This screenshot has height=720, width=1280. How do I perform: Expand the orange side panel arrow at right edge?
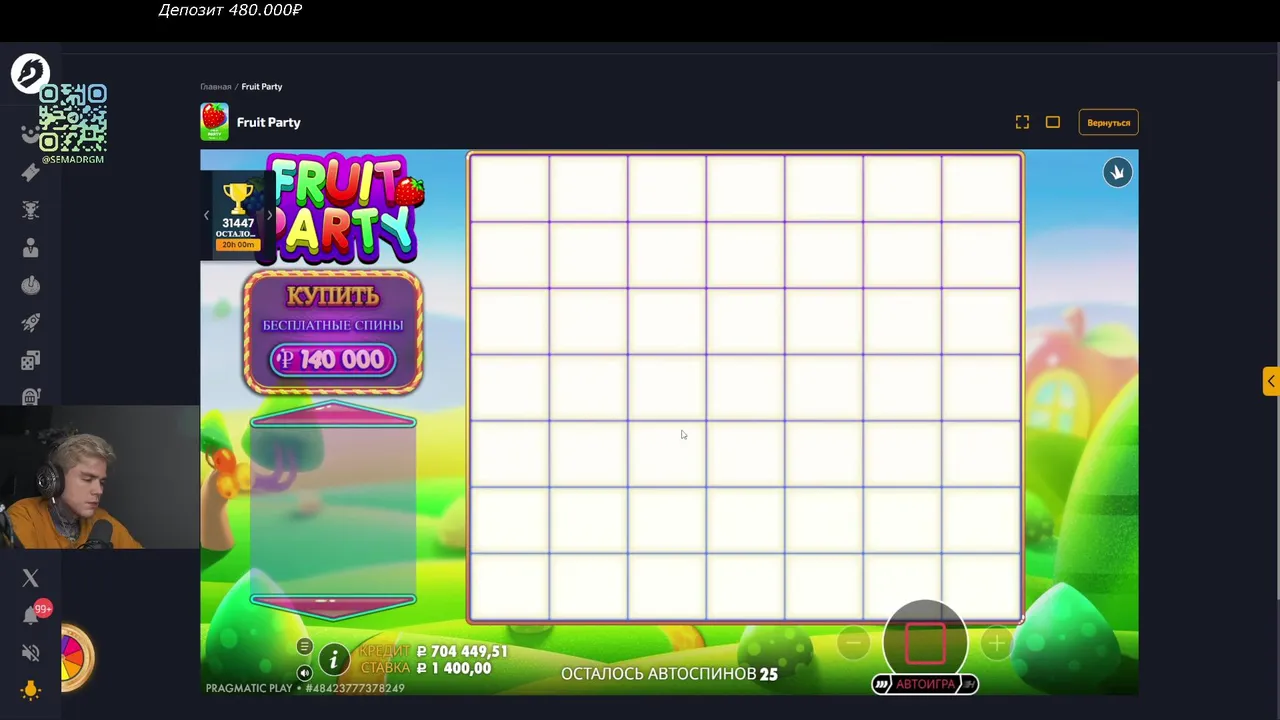[x=1270, y=381]
